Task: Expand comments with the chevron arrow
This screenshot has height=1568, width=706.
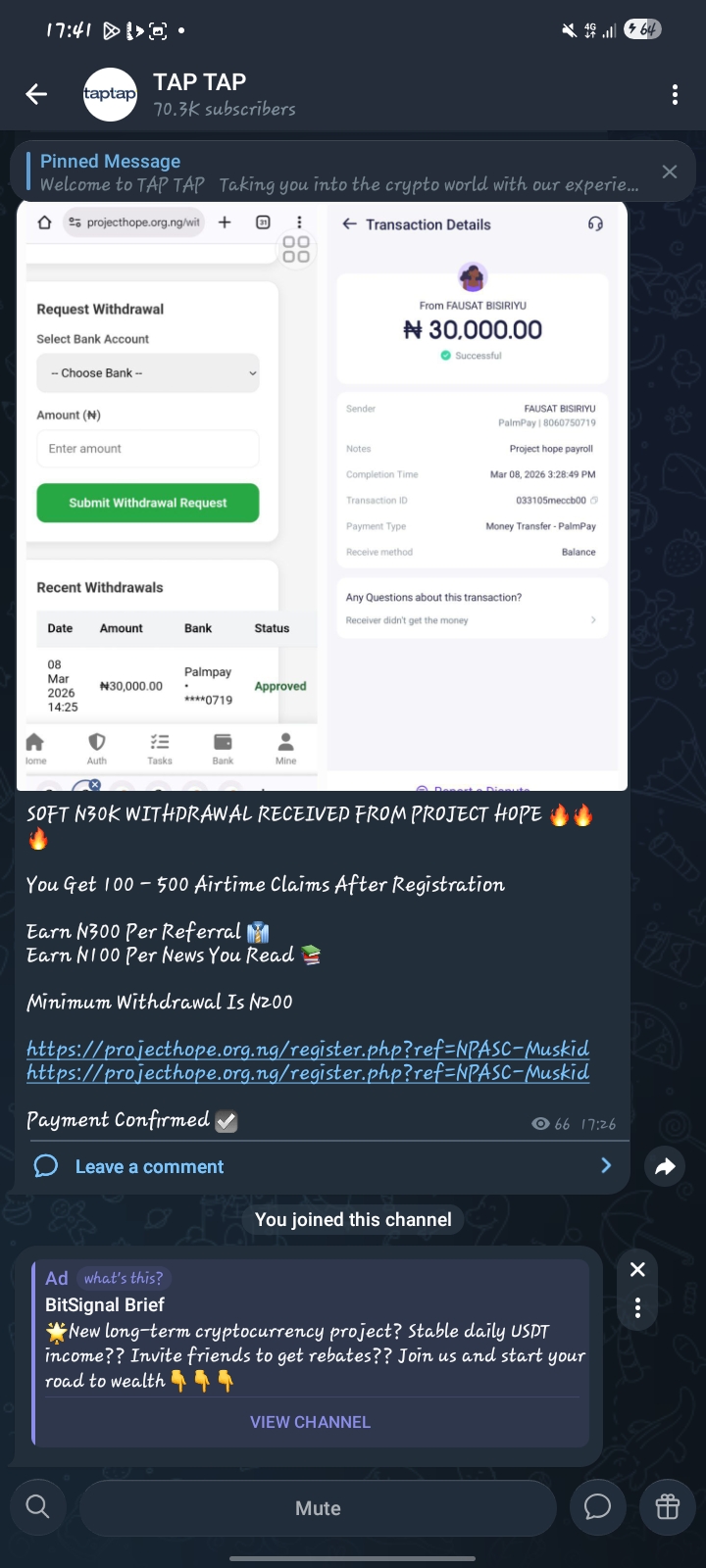Action: coord(606,1165)
